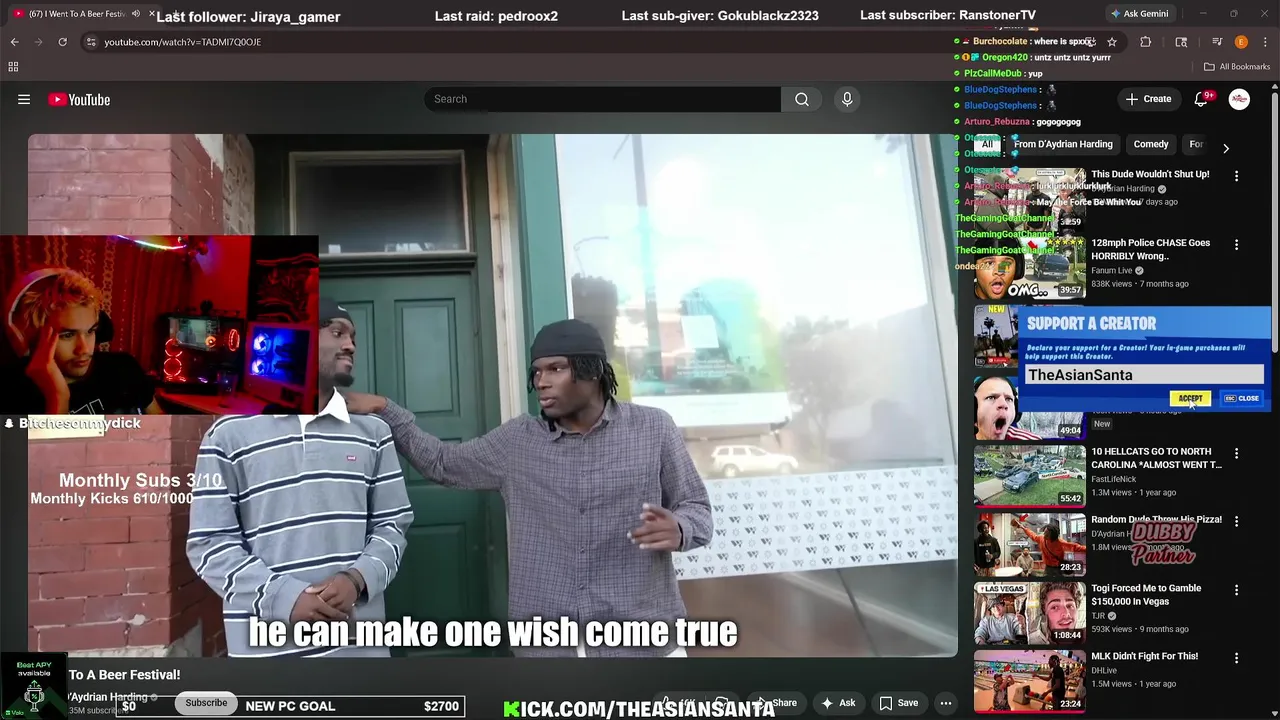The image size is (1280, 720).
Task: Open the DHLive channel name link
Action: click(1104, 671)
